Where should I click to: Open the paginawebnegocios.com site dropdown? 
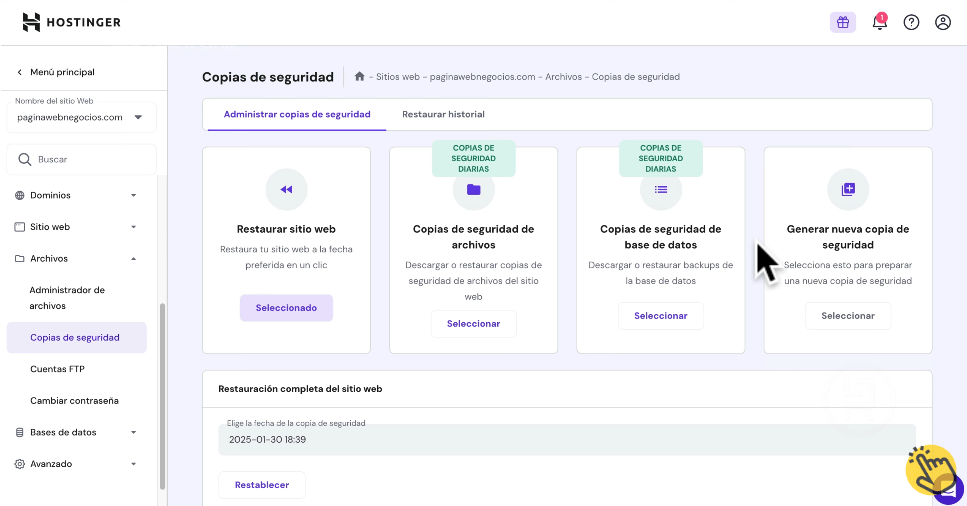[x=81, y=117]
